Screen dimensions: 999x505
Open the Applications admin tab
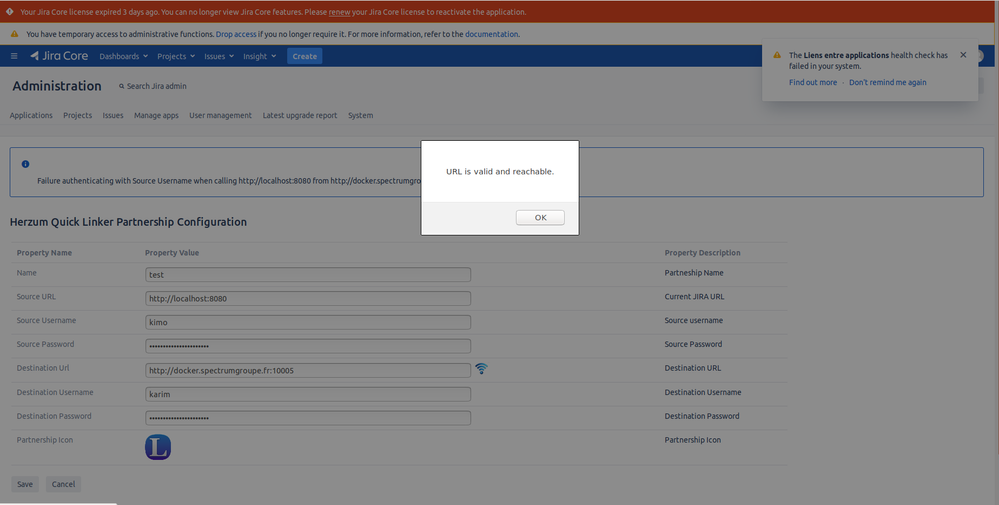(31, 115)
